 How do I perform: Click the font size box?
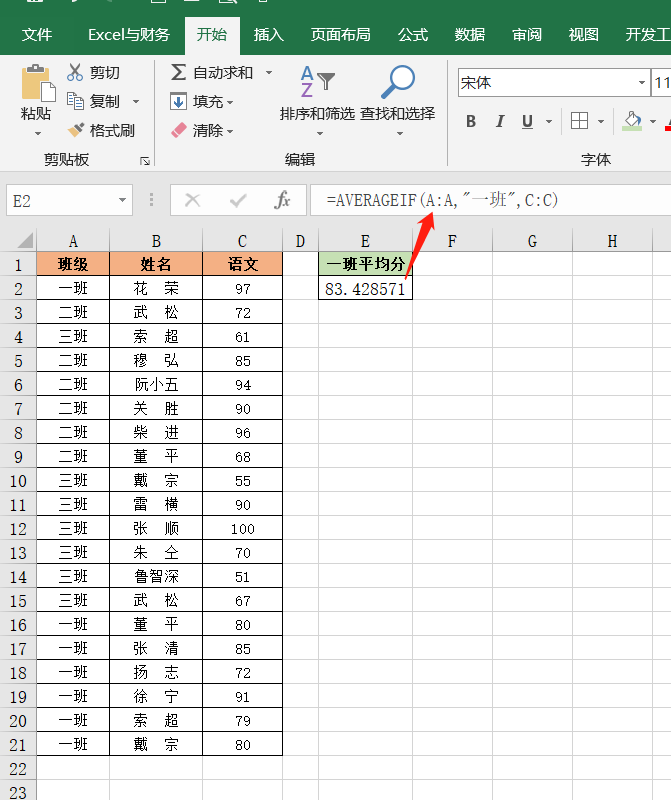pos(661,83)
